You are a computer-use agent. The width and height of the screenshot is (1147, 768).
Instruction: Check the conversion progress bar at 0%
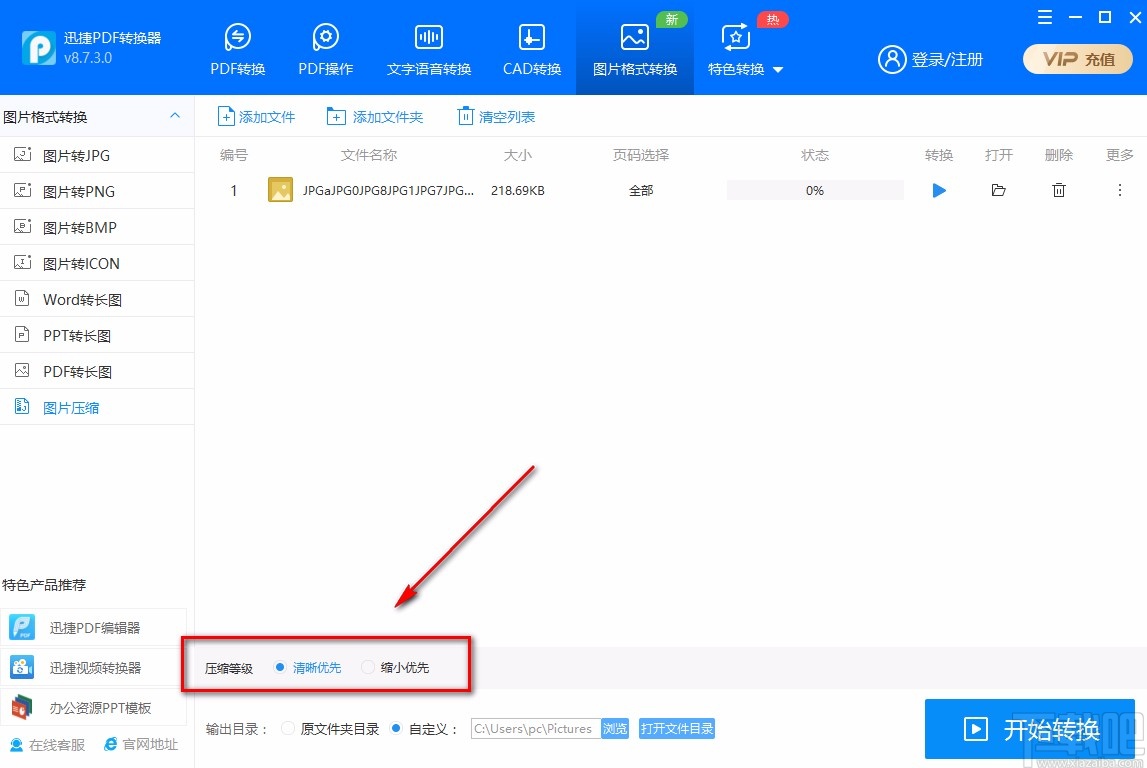[x=814, y=190]
